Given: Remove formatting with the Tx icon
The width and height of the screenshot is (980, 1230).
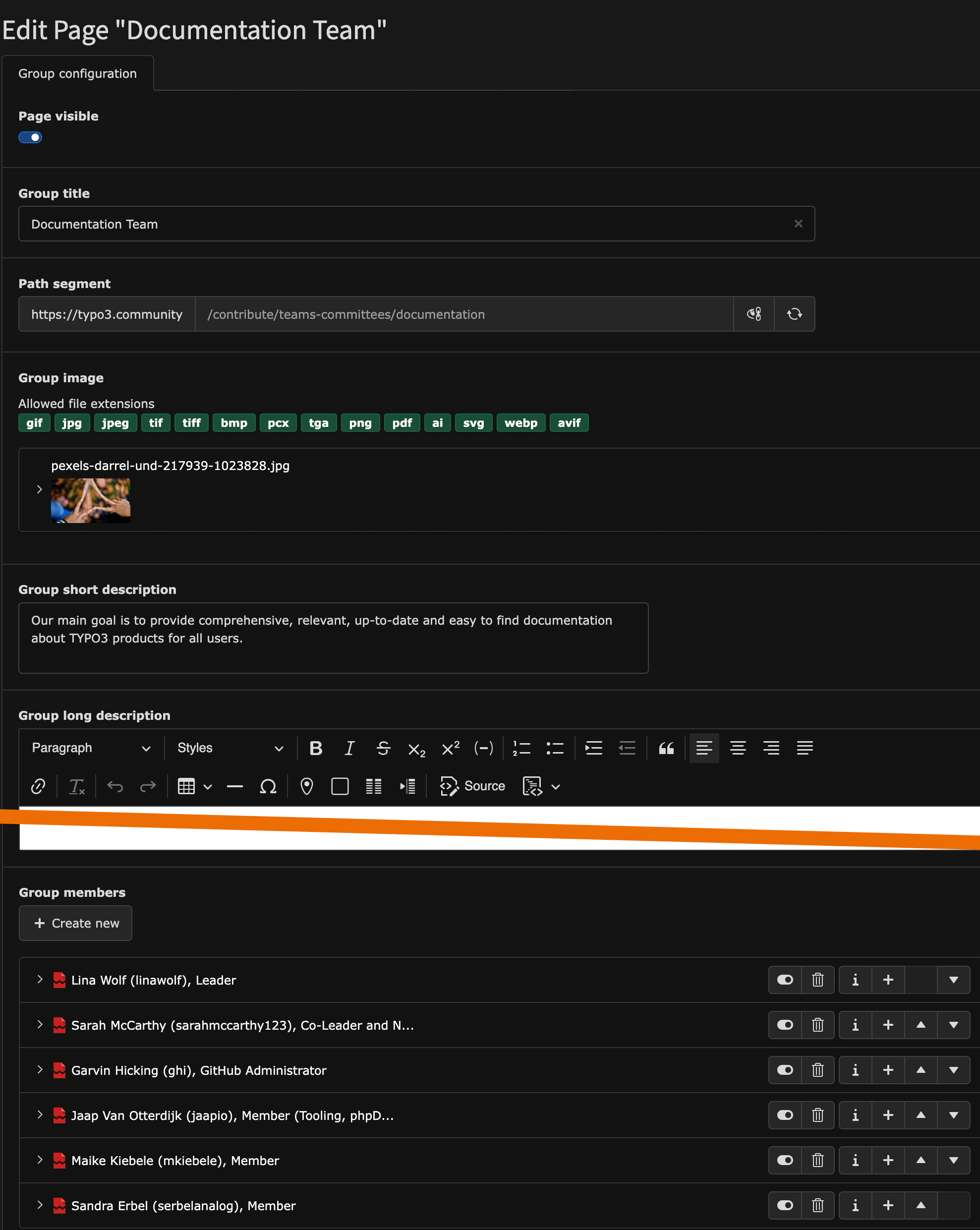Looking at the screenshot, I should tap(77, 786).
